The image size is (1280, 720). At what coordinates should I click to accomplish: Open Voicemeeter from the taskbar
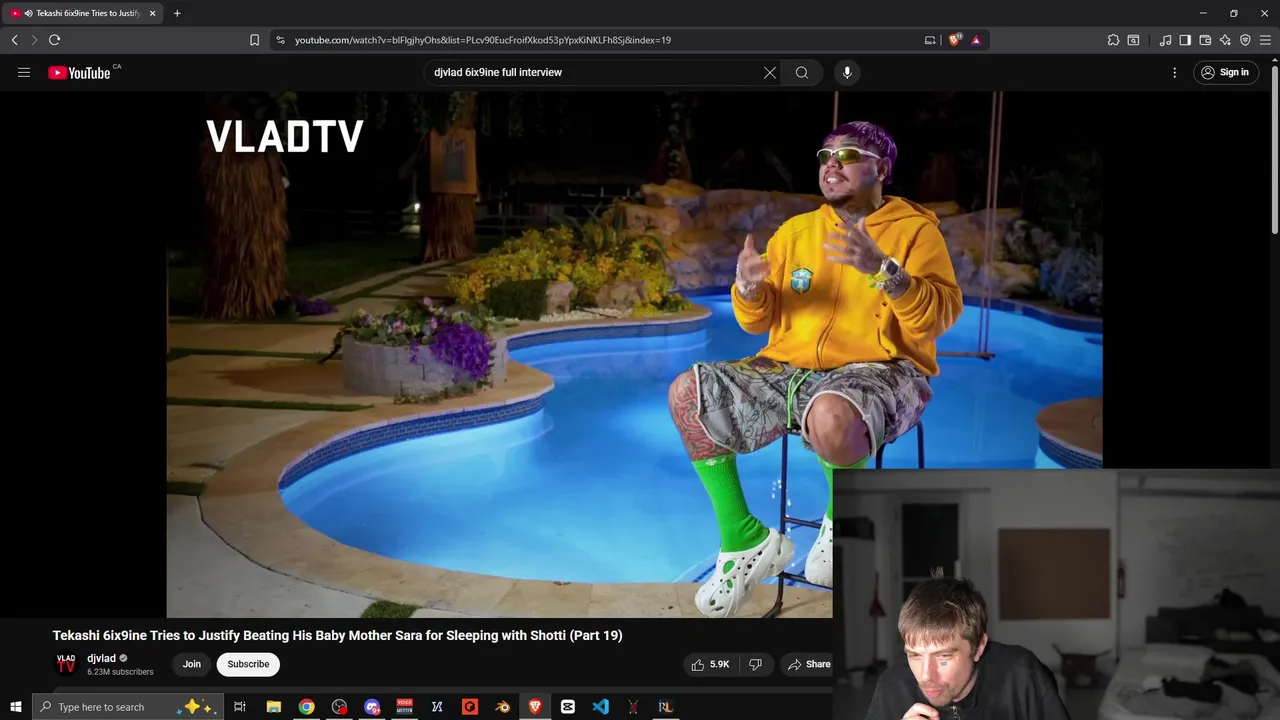coord(404,707)
